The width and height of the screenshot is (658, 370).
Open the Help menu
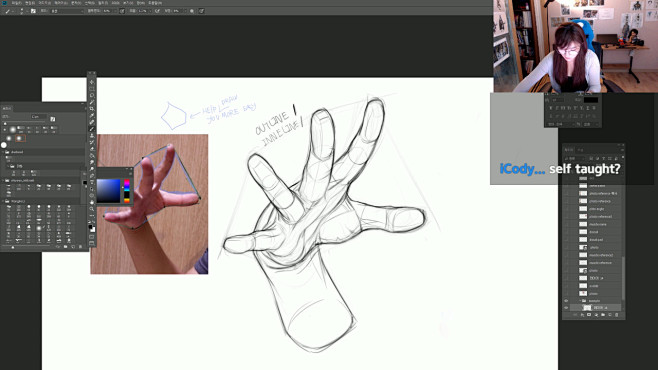(x=155, y=3)
